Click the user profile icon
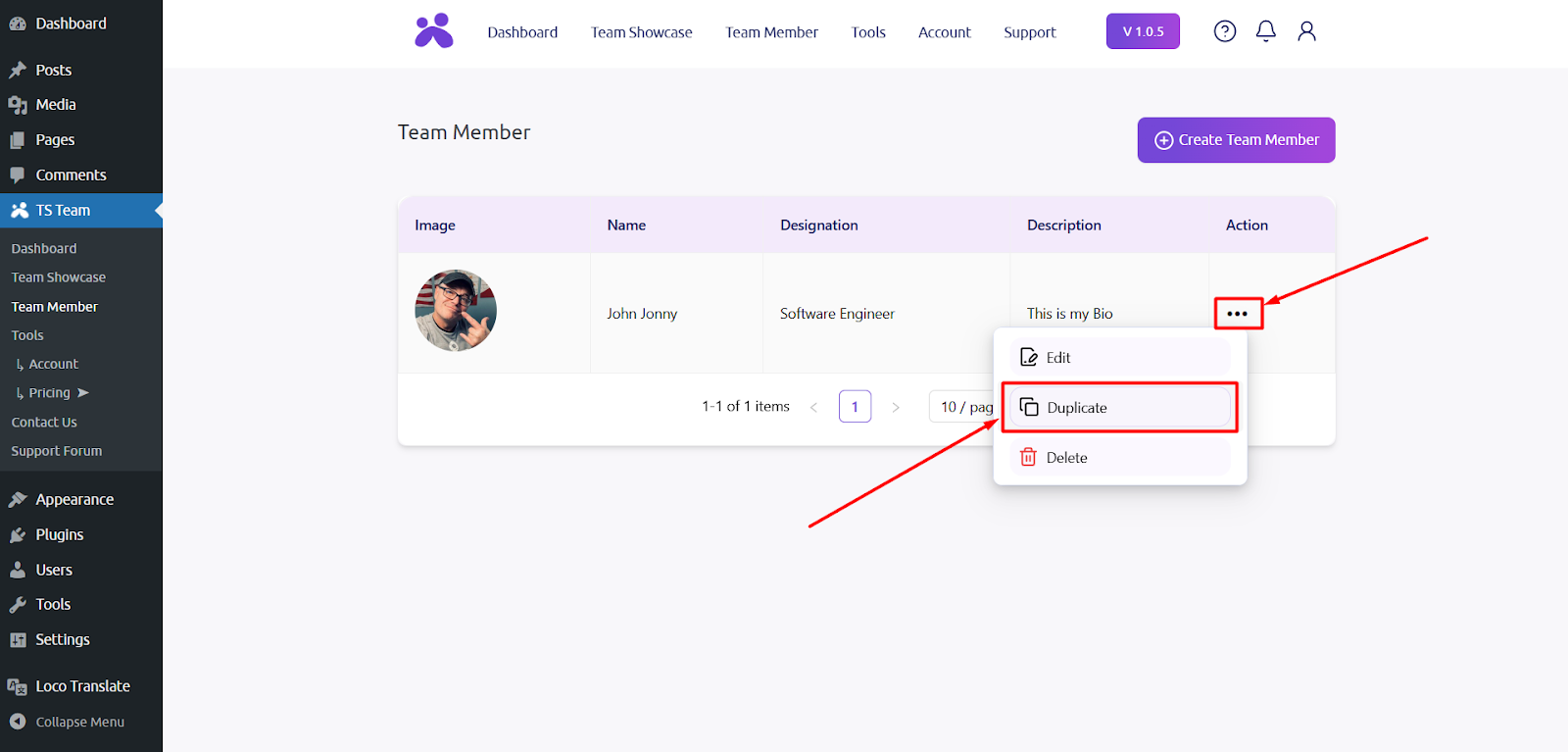1568x752 pixels. (x=1306, y=31)
